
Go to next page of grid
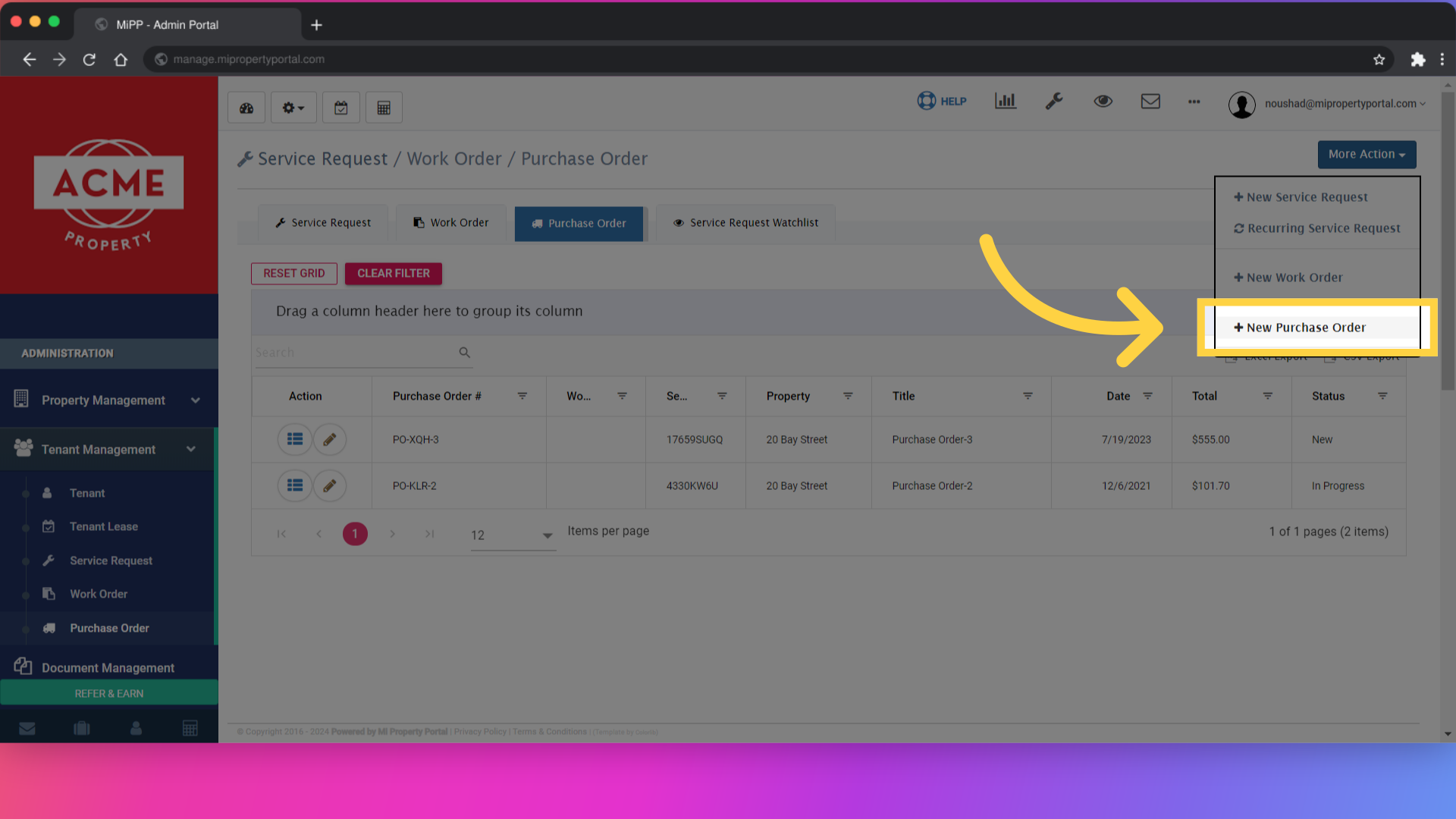pos(392,534)
